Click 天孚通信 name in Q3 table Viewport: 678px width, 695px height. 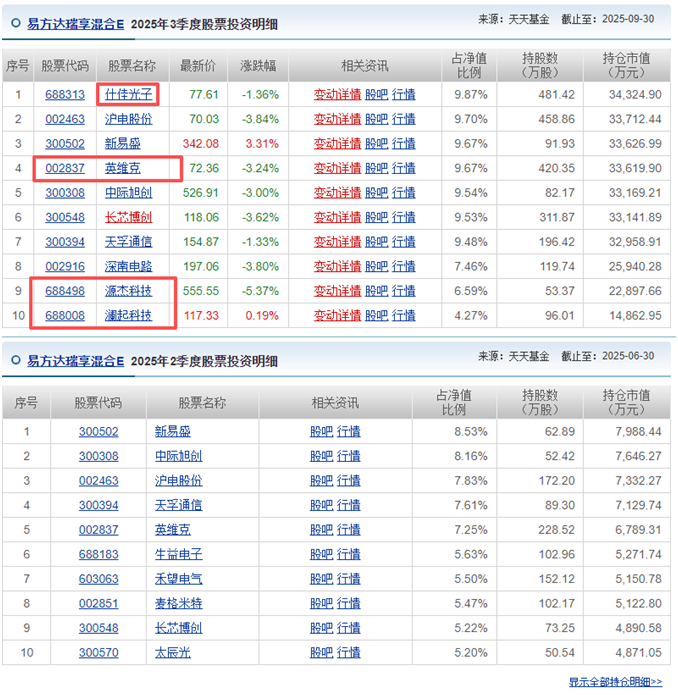pyautogui.click(x=129, y=242)
